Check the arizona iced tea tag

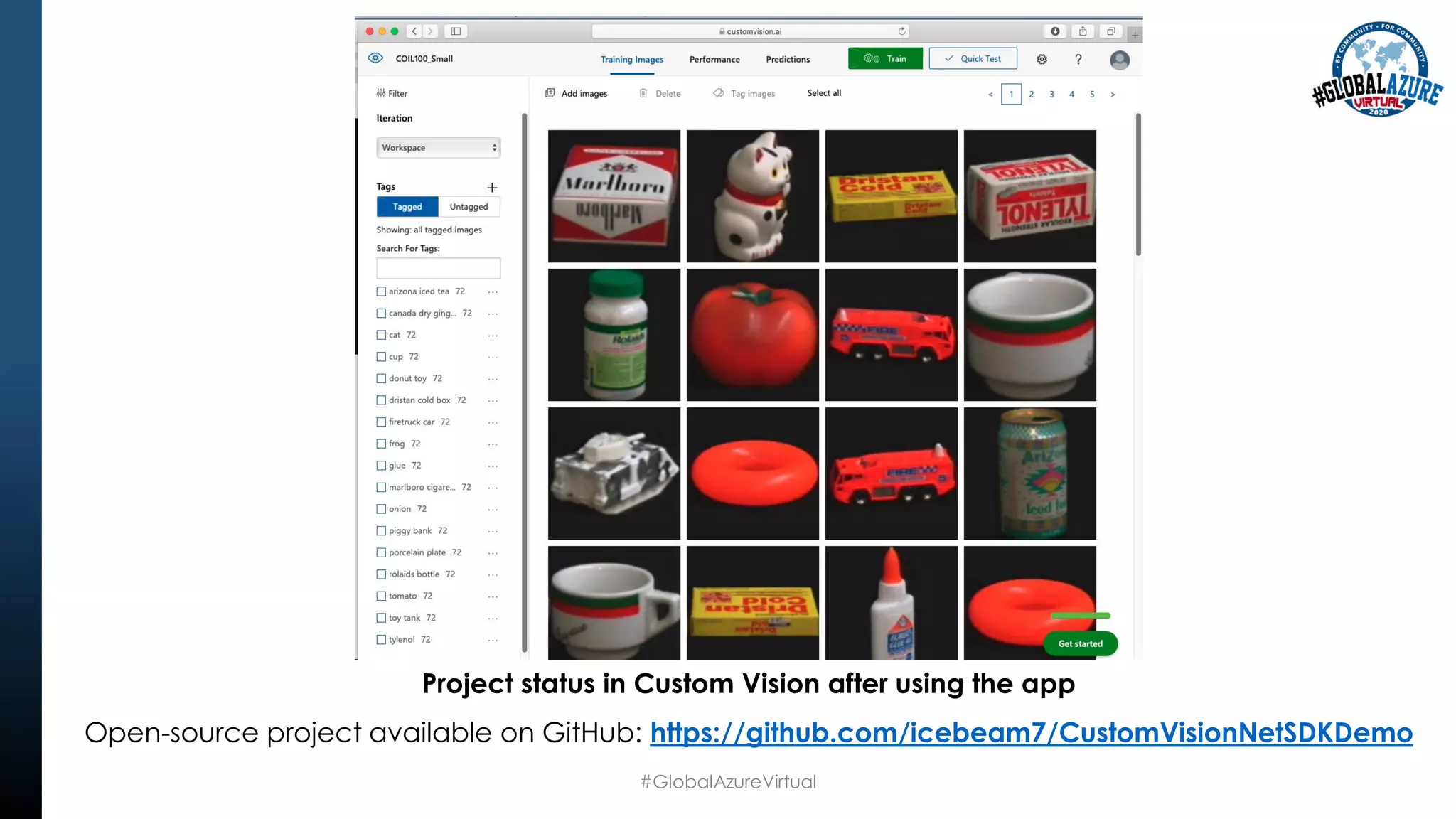tap(381, 291)
